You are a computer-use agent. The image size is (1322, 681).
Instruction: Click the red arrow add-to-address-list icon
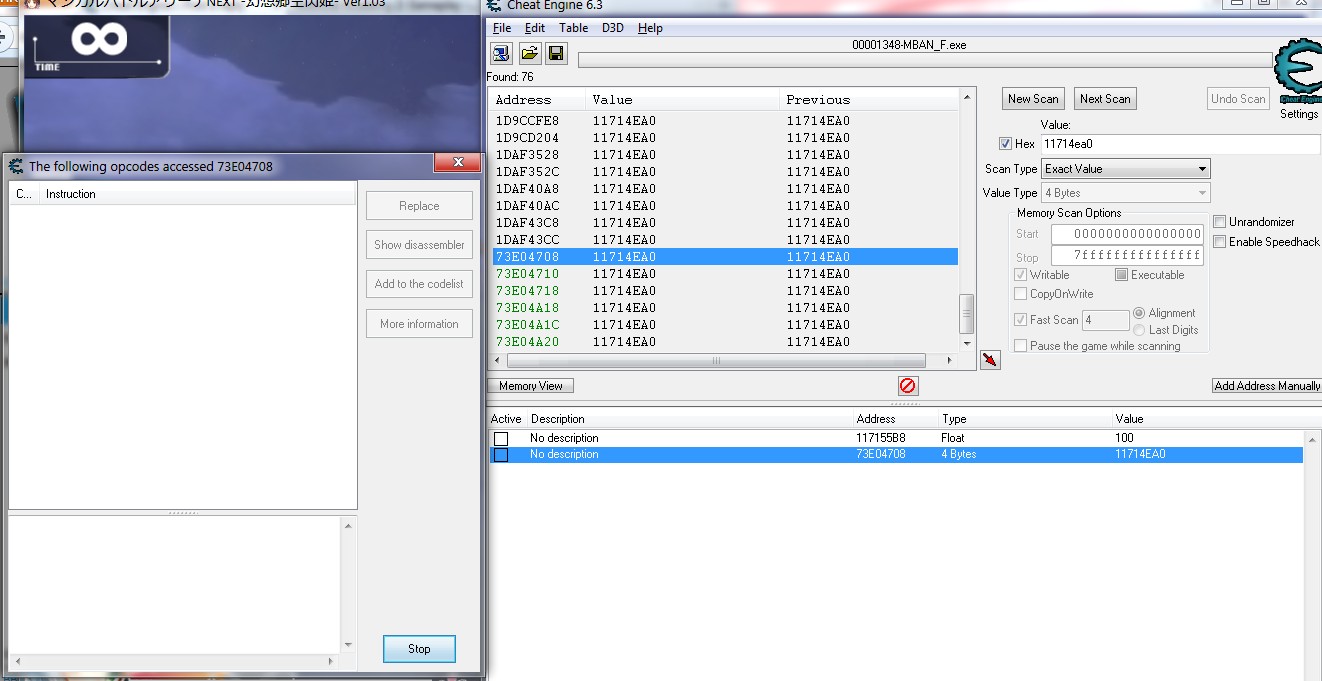point(990,360)
